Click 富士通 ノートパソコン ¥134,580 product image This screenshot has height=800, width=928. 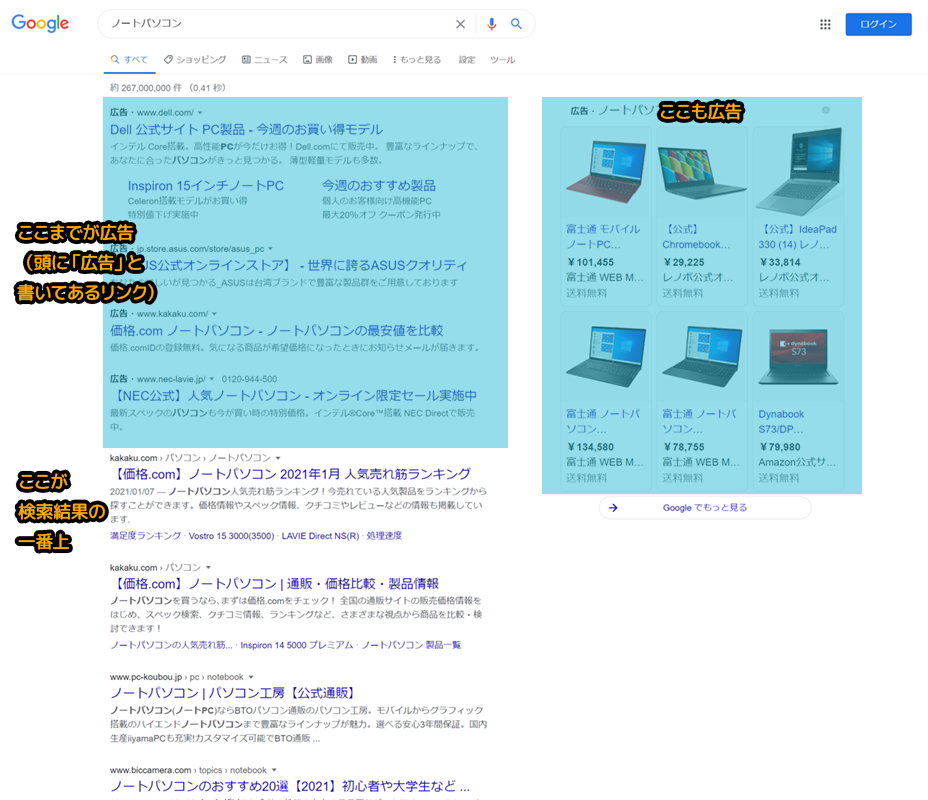(605, 356)
